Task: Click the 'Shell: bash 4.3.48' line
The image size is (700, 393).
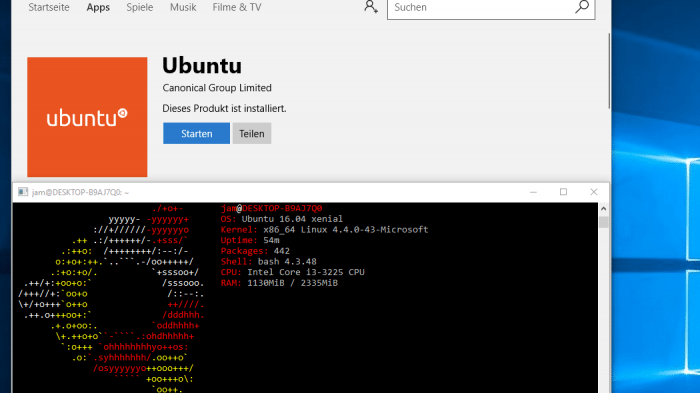Action: pos(269,262)
